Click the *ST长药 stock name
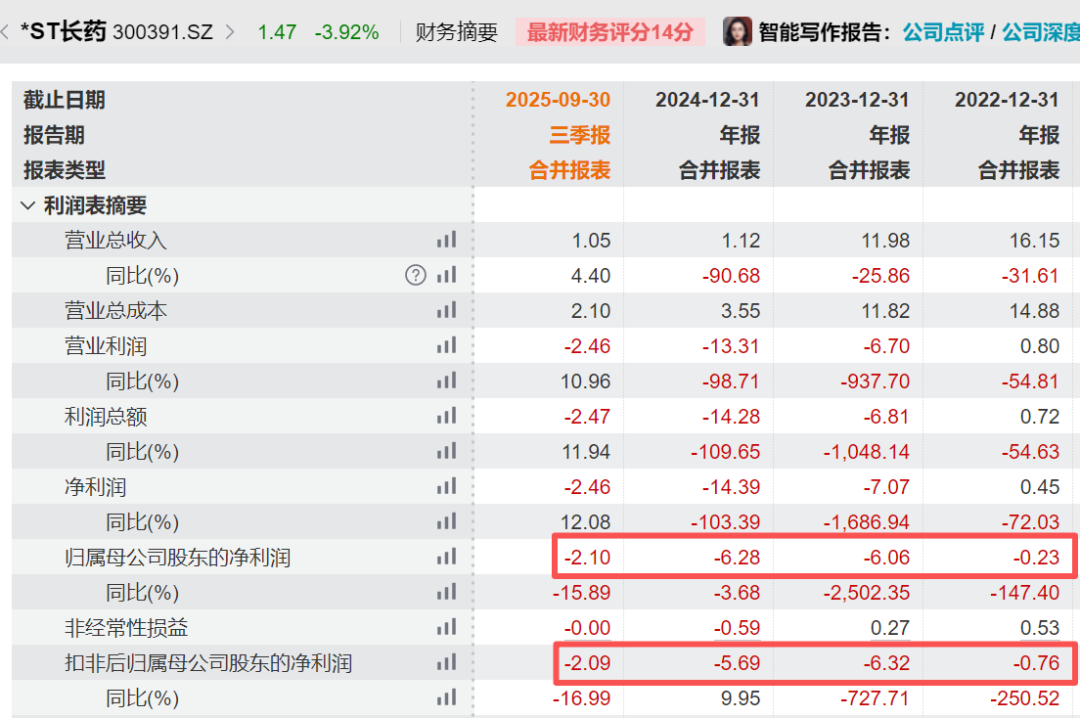The image size is (1080, 718). (x=63, y=31)
